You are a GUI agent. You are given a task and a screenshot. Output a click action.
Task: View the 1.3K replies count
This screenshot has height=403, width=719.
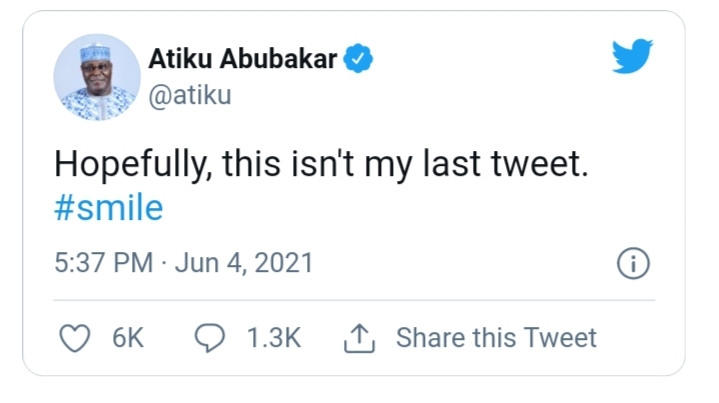point(273,338)
